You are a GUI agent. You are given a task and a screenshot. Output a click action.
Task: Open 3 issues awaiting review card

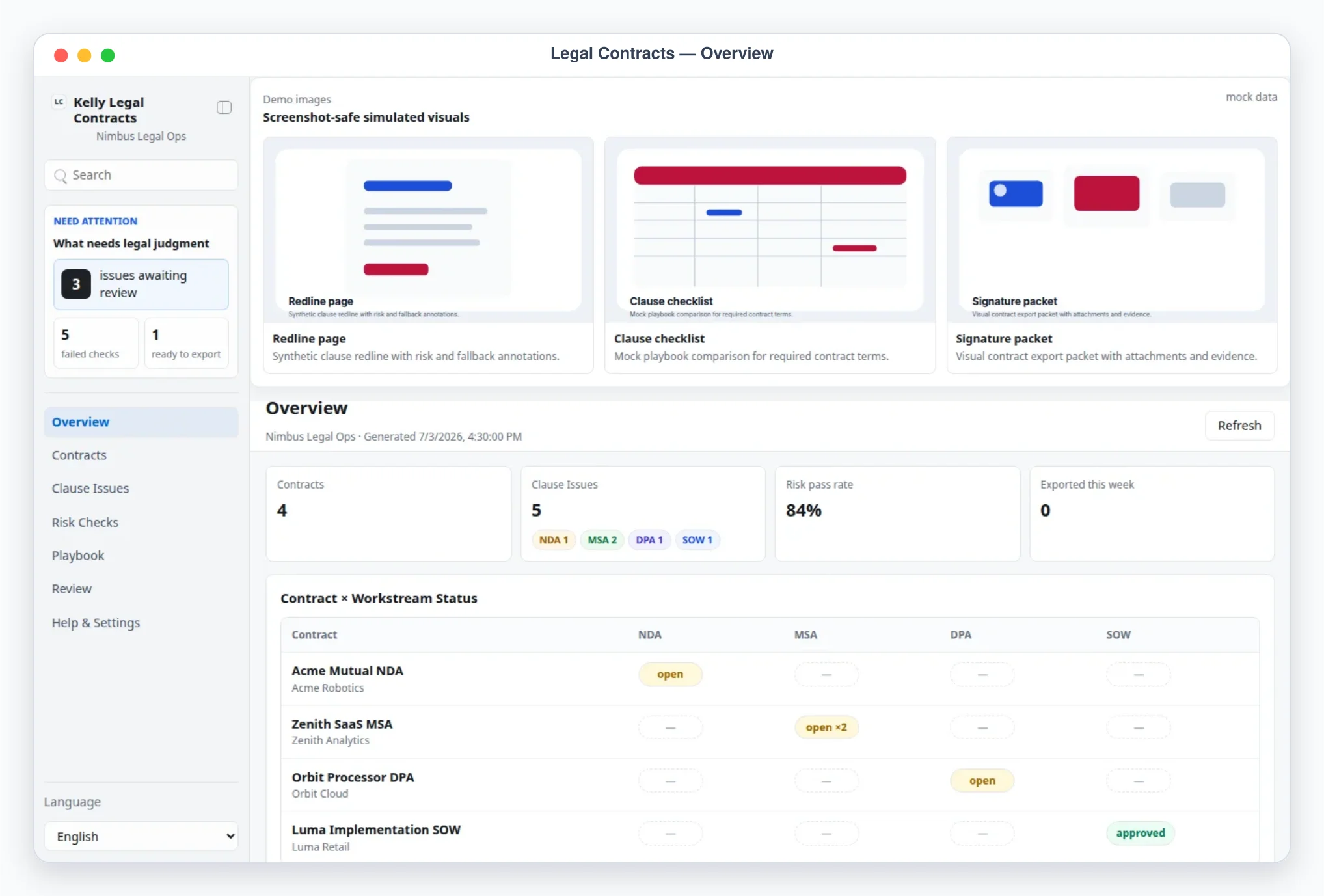(x=141, y=284)
